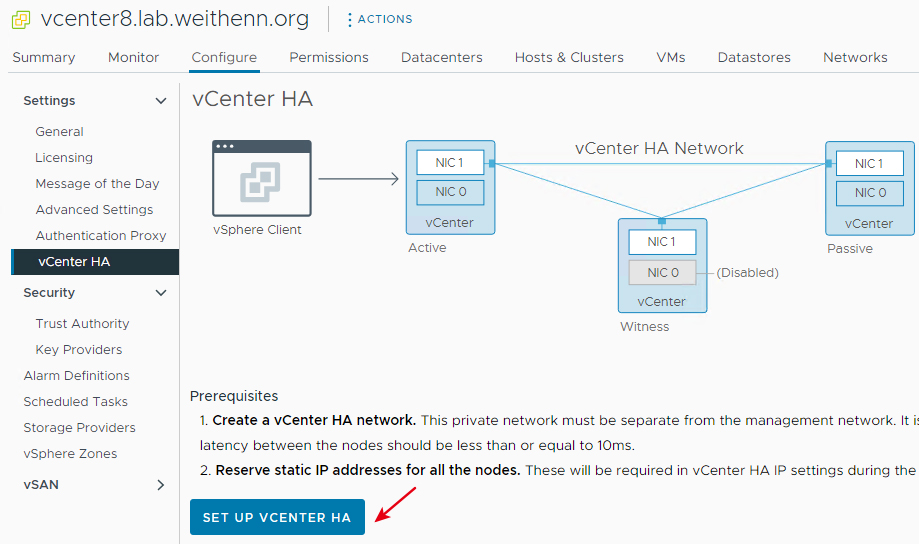Click the vcenter8.lab.weithenn.org title
This screenshot has height=544, width=919.
175,19
